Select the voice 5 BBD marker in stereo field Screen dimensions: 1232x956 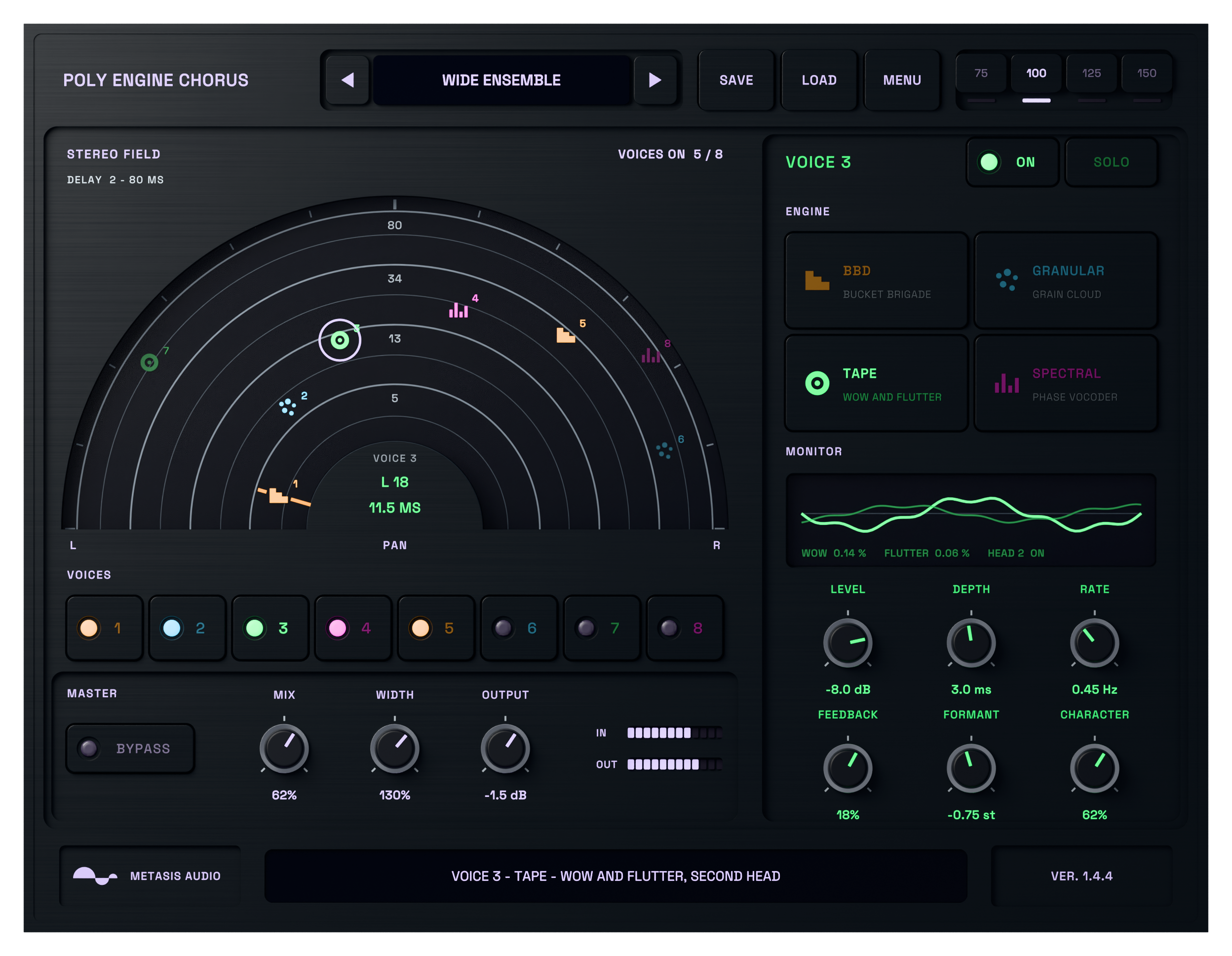click(565, 335)
